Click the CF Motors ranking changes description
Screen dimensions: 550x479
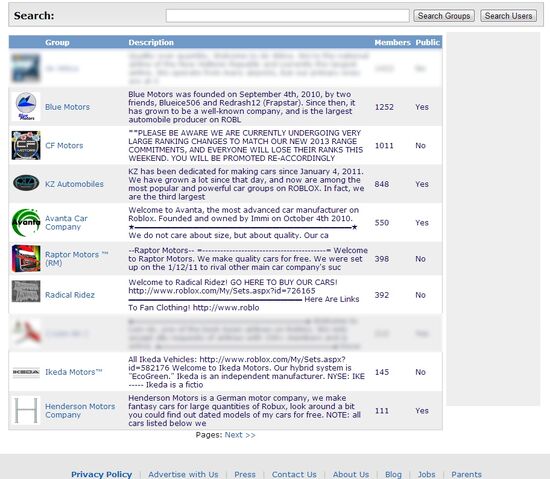(246, 146)
